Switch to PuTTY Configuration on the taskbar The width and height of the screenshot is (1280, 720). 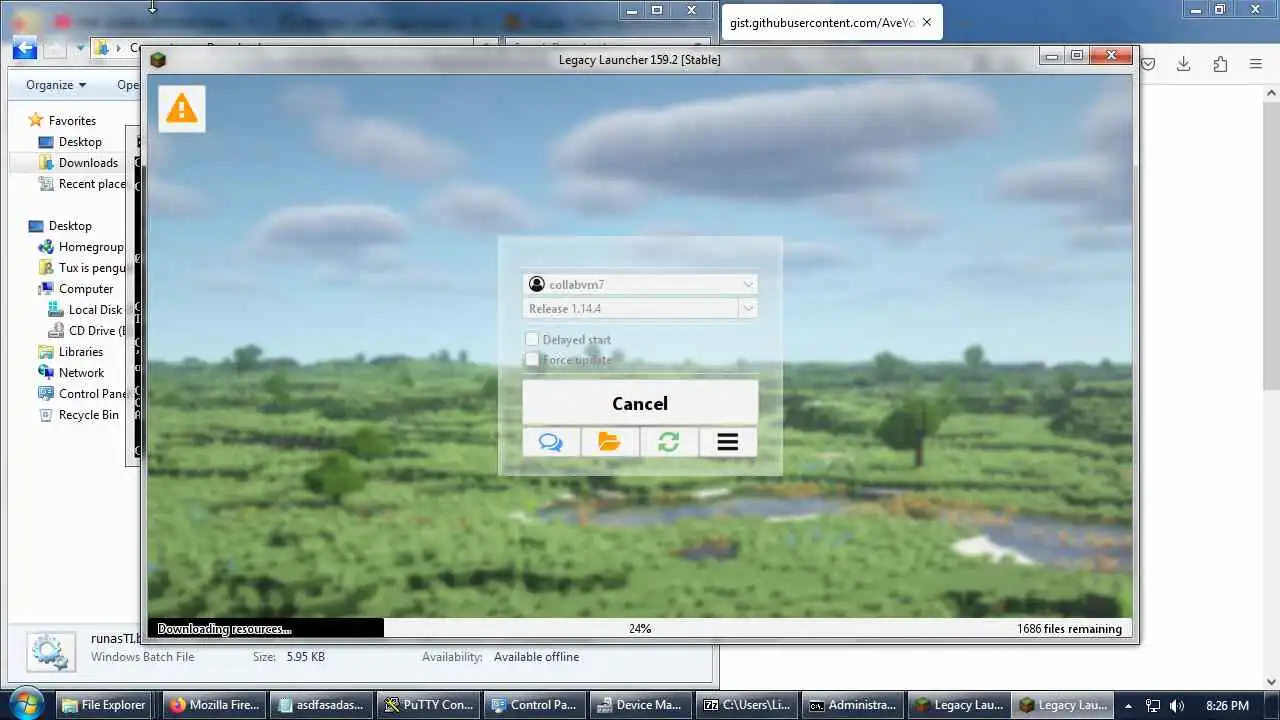(428, 705)
